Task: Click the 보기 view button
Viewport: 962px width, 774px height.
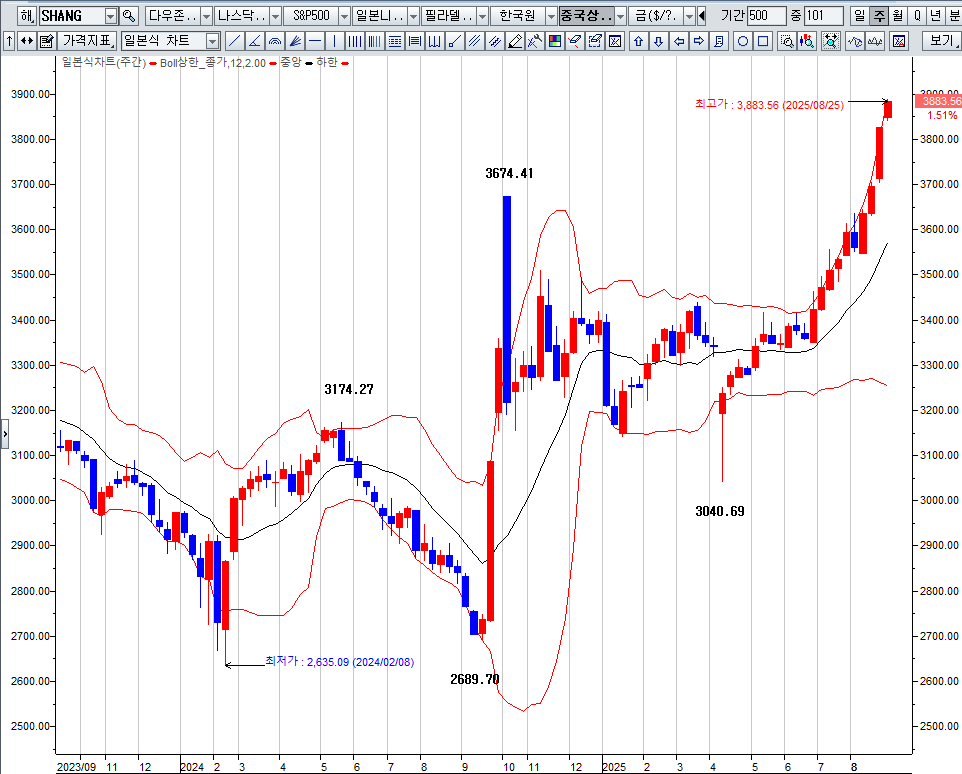Action: [940, 41]
